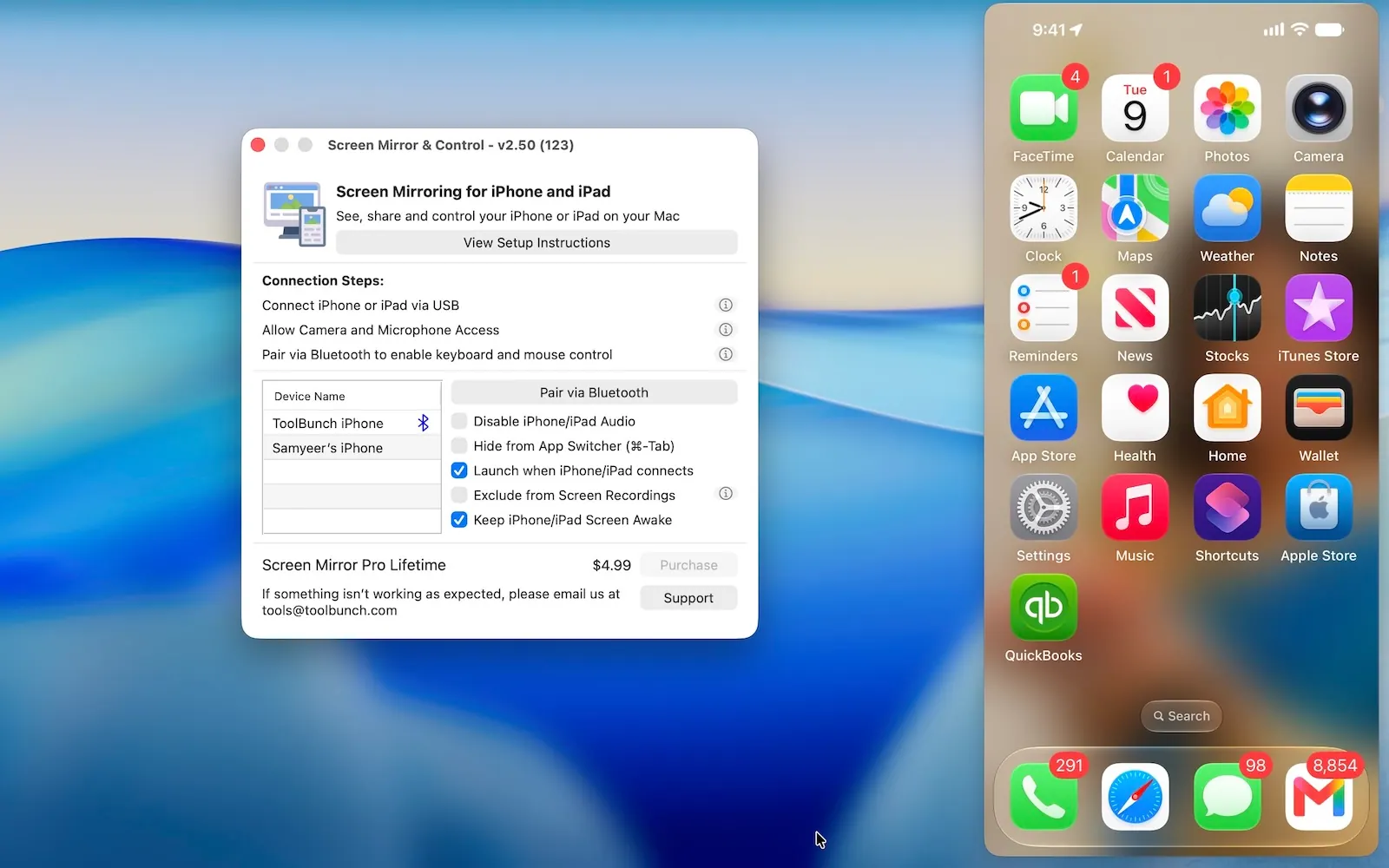Tap the Clock app icon
1389x868 pixels.
tap(1043, 208)
